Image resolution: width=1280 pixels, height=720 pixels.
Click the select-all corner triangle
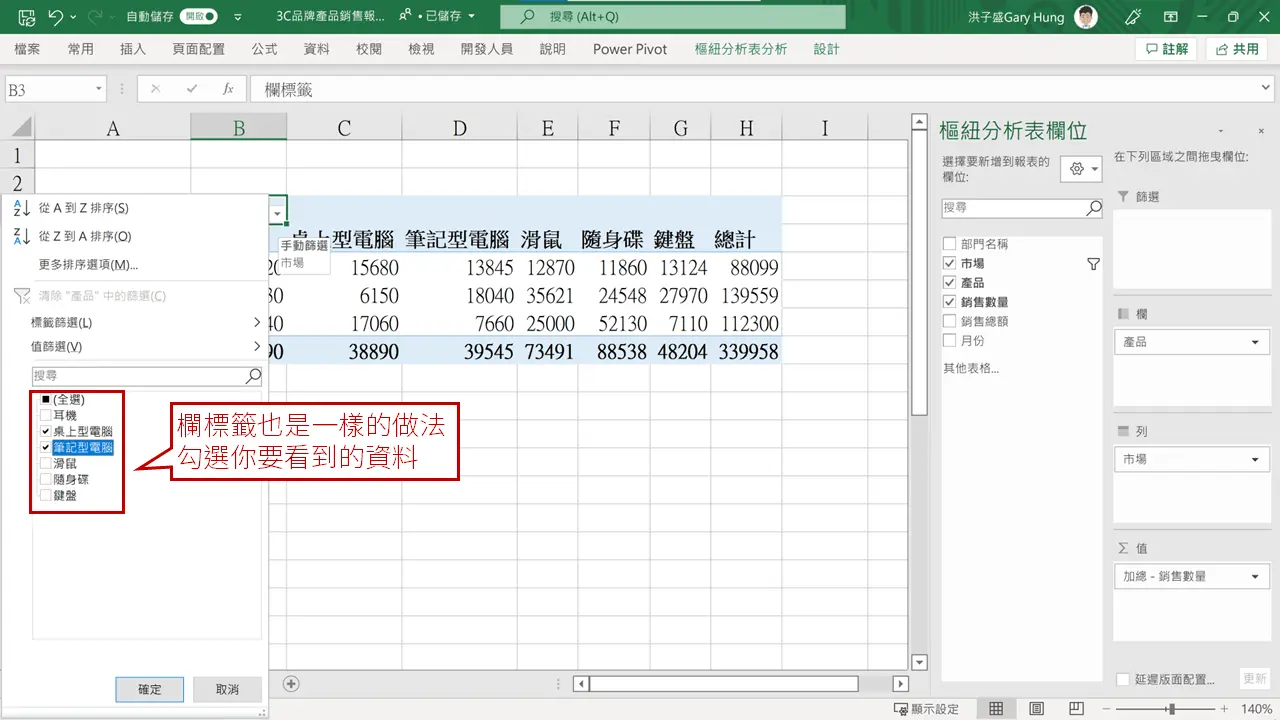19,128
